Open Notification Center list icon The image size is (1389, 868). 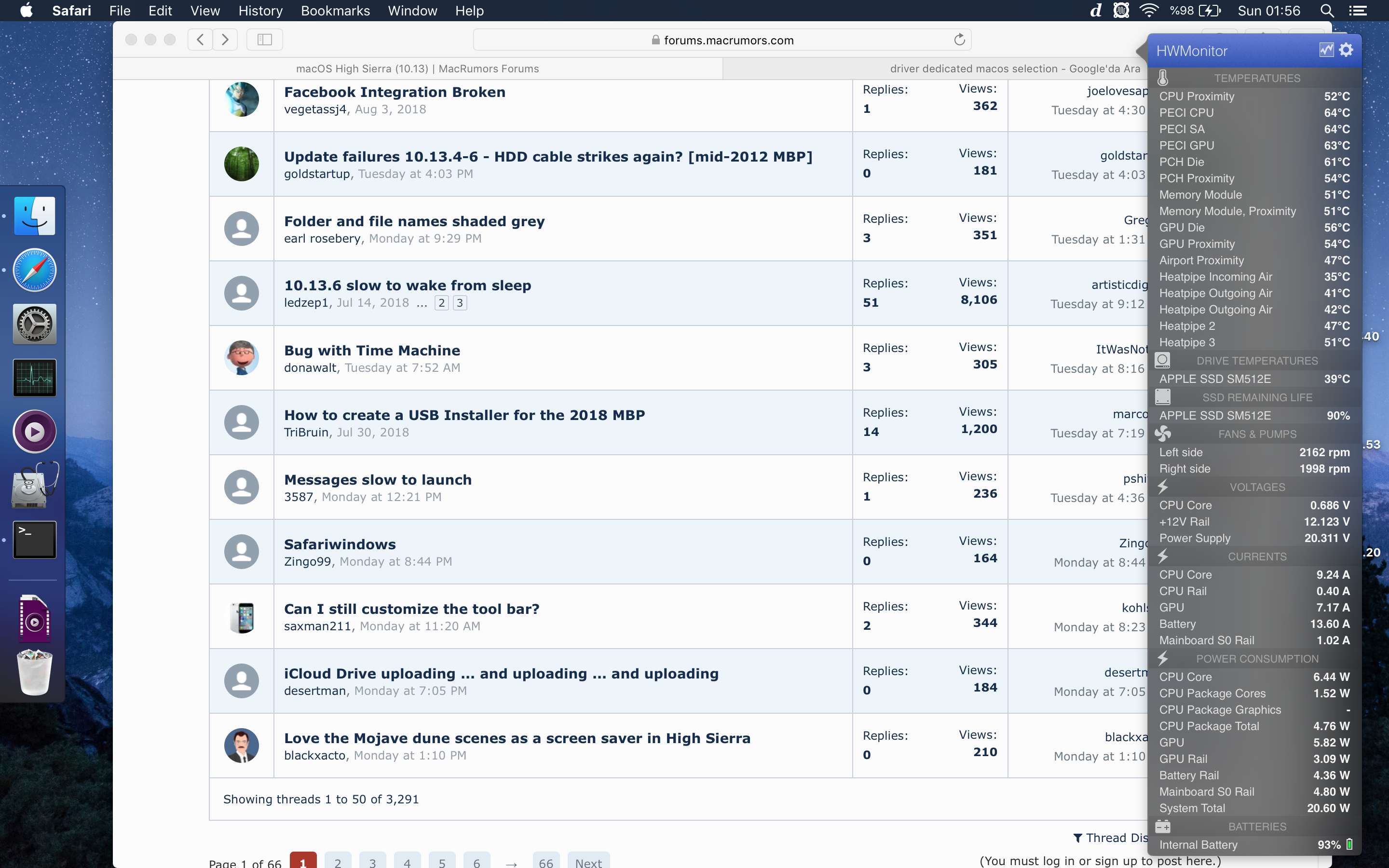[x=1358, y=10]
